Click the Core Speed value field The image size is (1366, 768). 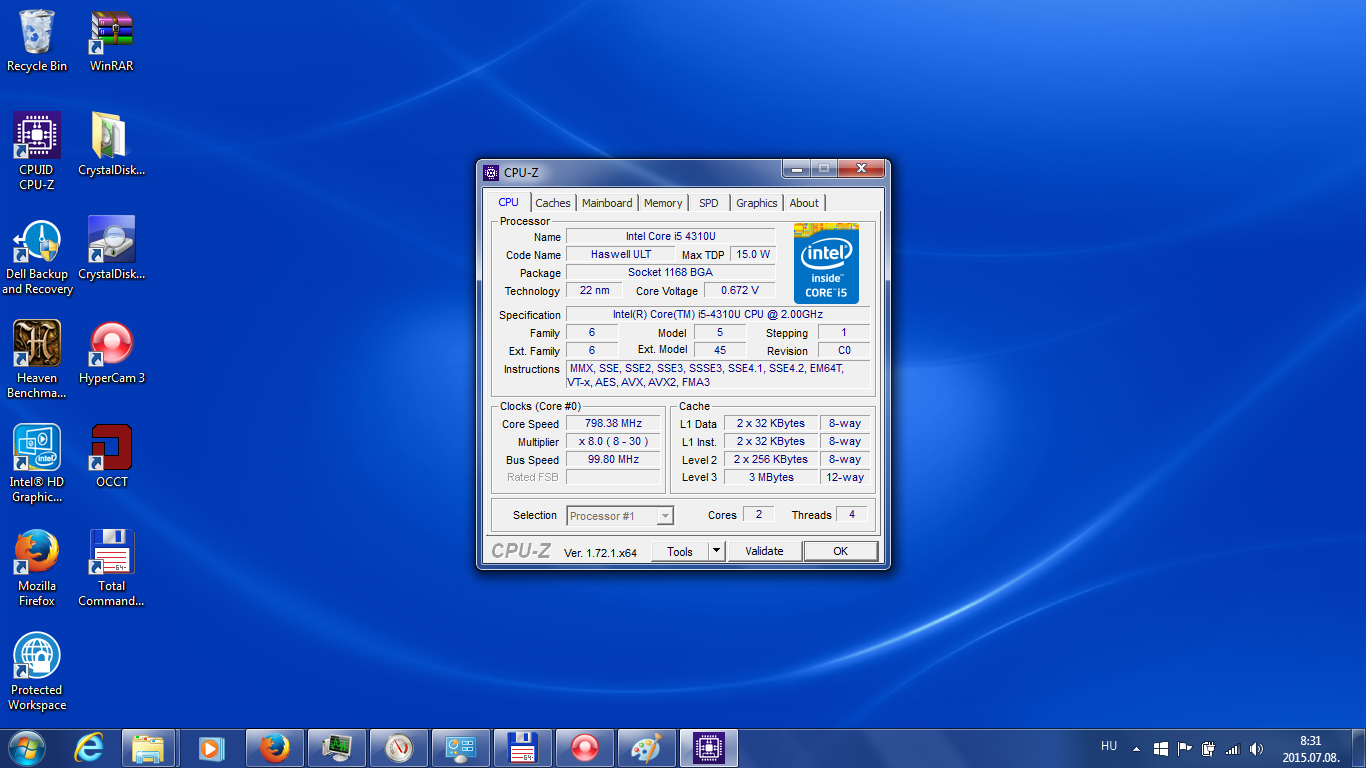click(613, 424)
